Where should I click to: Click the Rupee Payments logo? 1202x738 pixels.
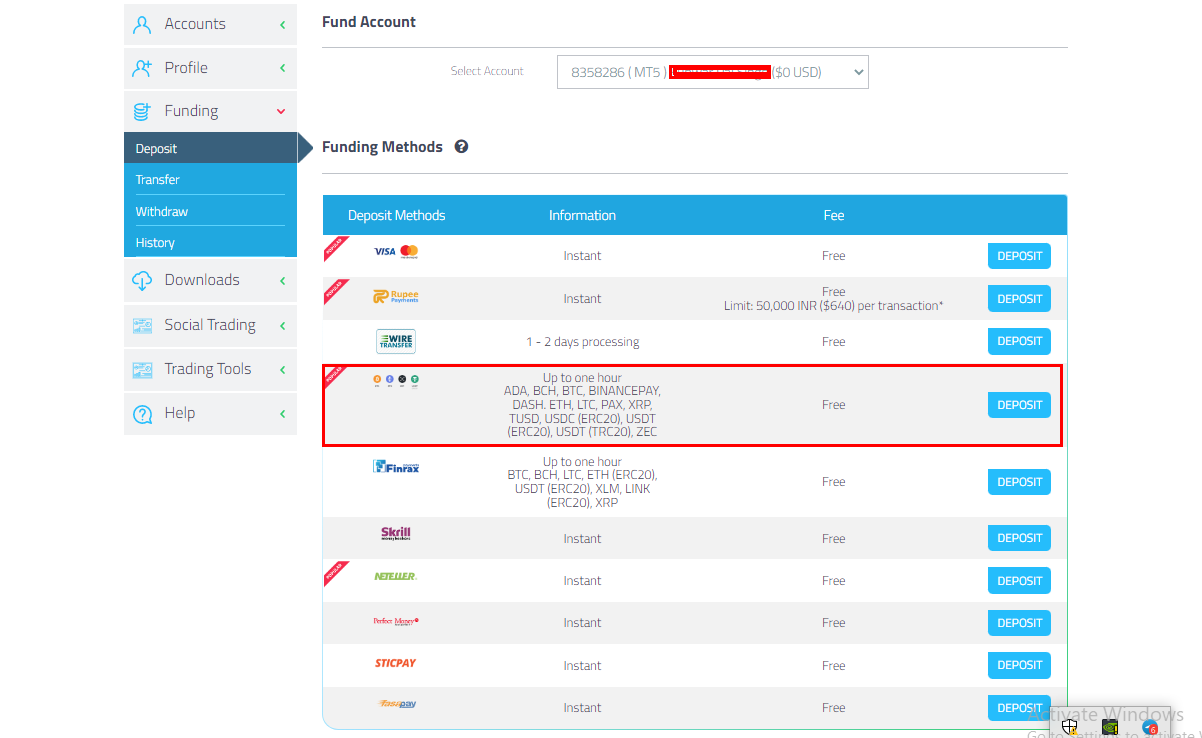[396, 297]
